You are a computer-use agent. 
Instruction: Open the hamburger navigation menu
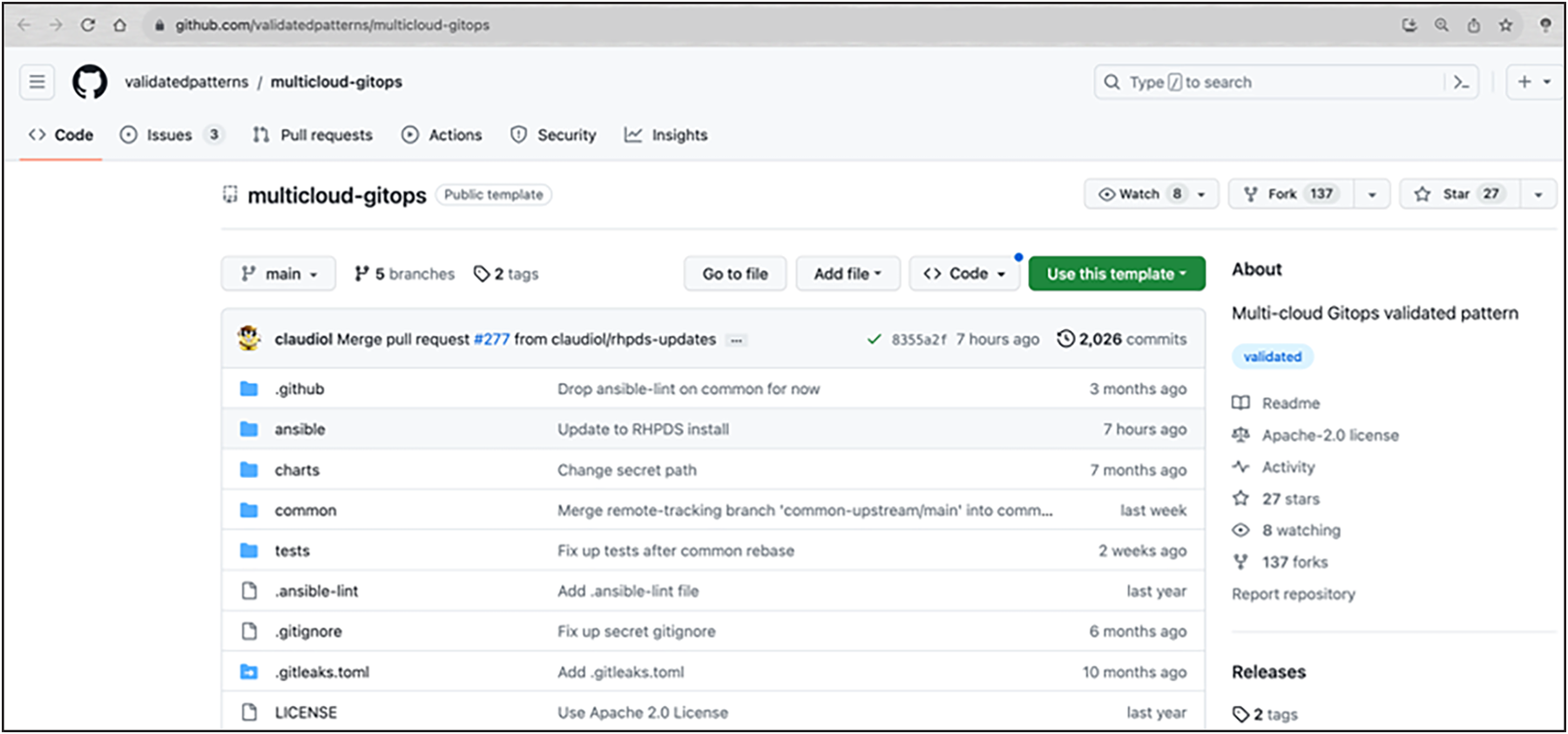click(x=37, y=82)
